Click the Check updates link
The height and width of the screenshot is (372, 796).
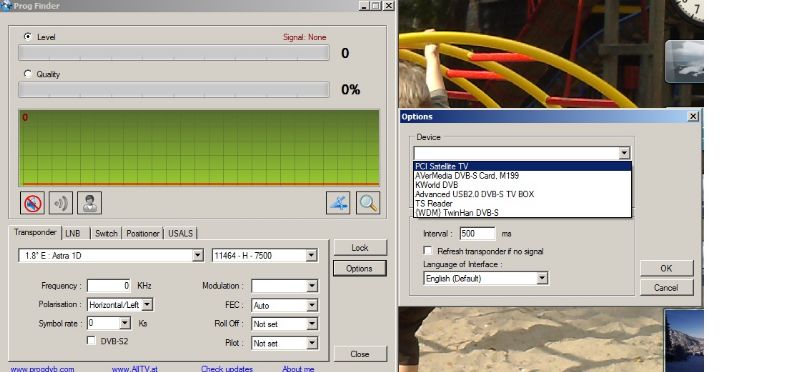click(227, 369)
